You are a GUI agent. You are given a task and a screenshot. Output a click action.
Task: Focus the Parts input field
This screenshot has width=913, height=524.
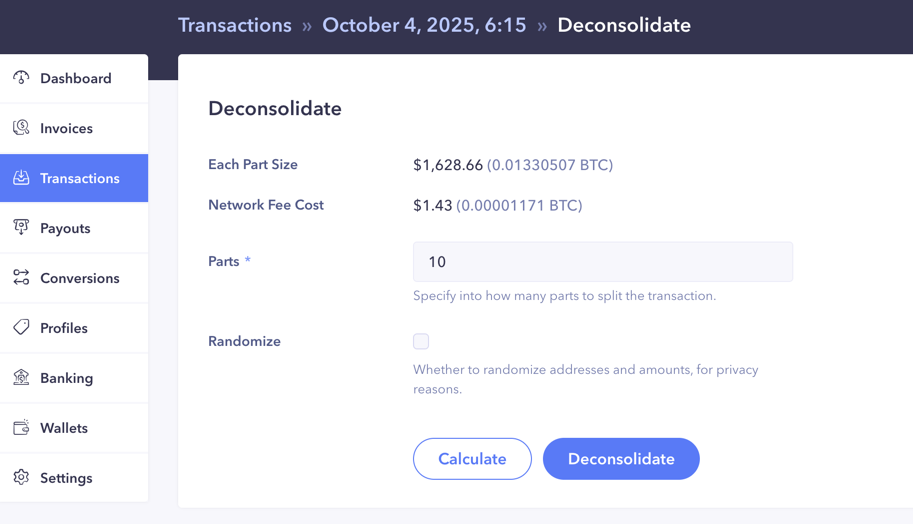[x=602, y=262]
